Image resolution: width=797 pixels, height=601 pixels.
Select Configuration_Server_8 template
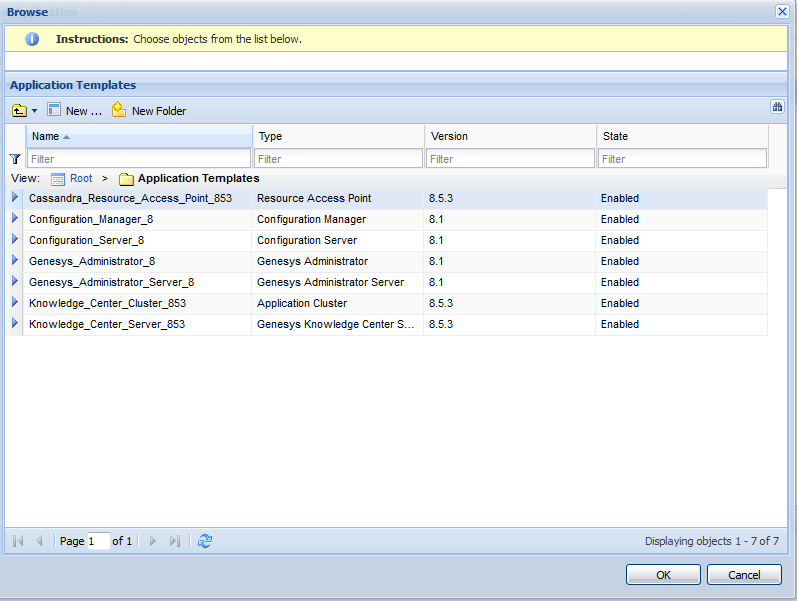coord(86,240)
